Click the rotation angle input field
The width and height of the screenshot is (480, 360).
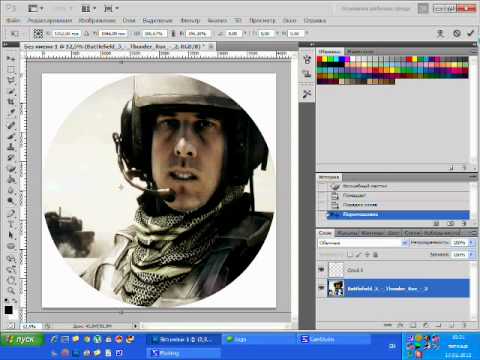pos(233,33)
